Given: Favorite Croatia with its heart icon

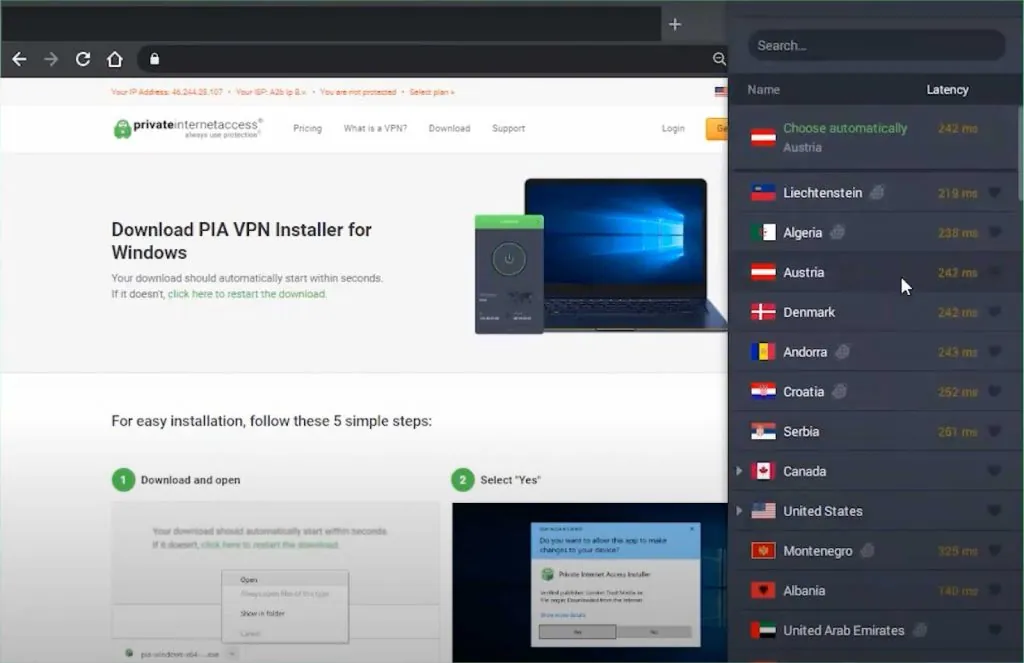Looking at the screenshot, I should tap(994, 391).
